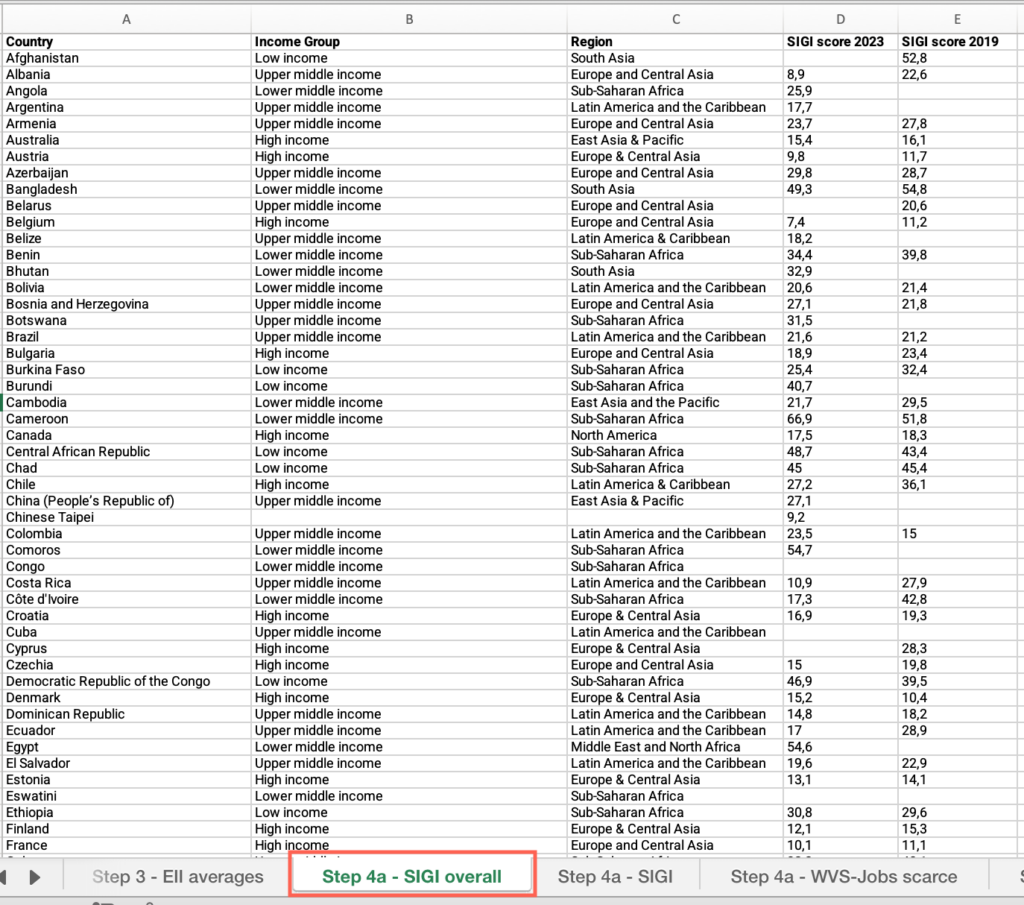Select the El Salvador cell
The image size is (1024, 905).
(x=127, y=763)
